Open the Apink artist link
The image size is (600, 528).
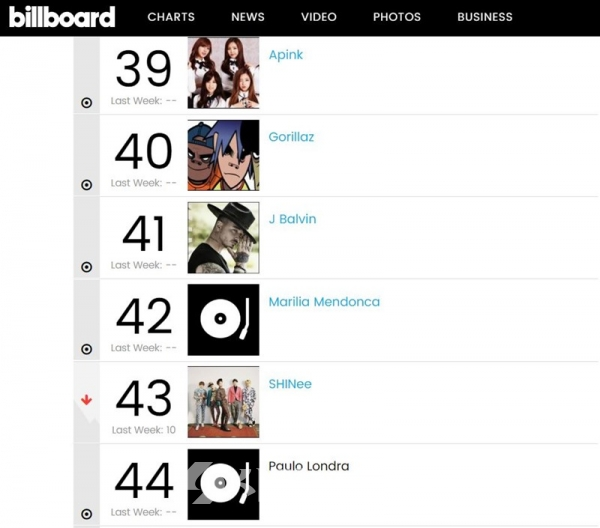[285, 55]
